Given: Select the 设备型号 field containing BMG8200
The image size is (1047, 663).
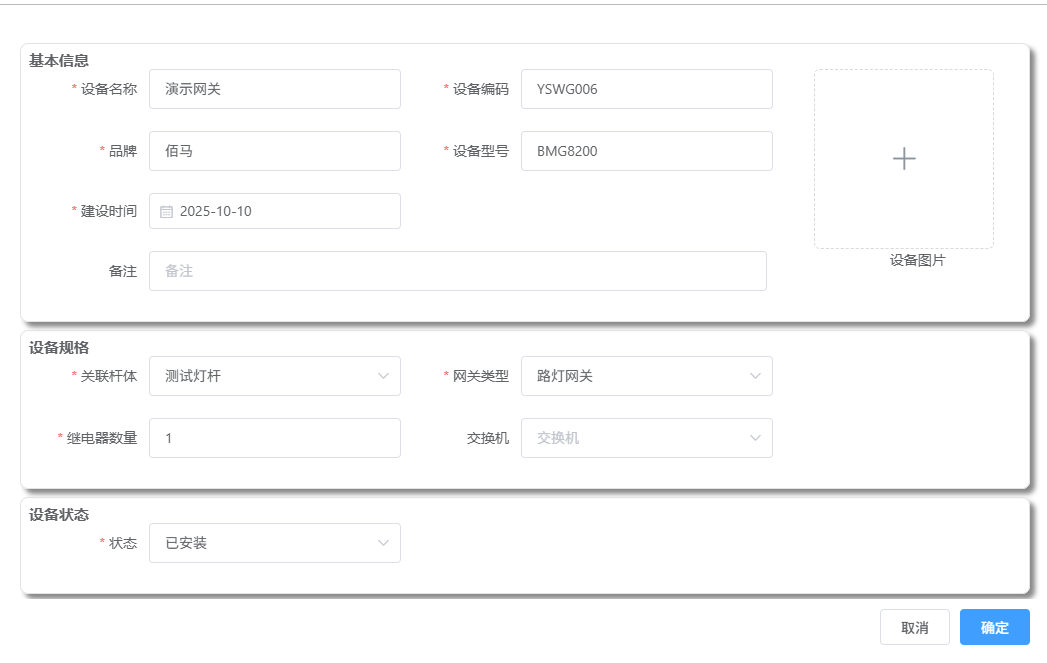Looking at the screenshot, I should pos(647,151).
